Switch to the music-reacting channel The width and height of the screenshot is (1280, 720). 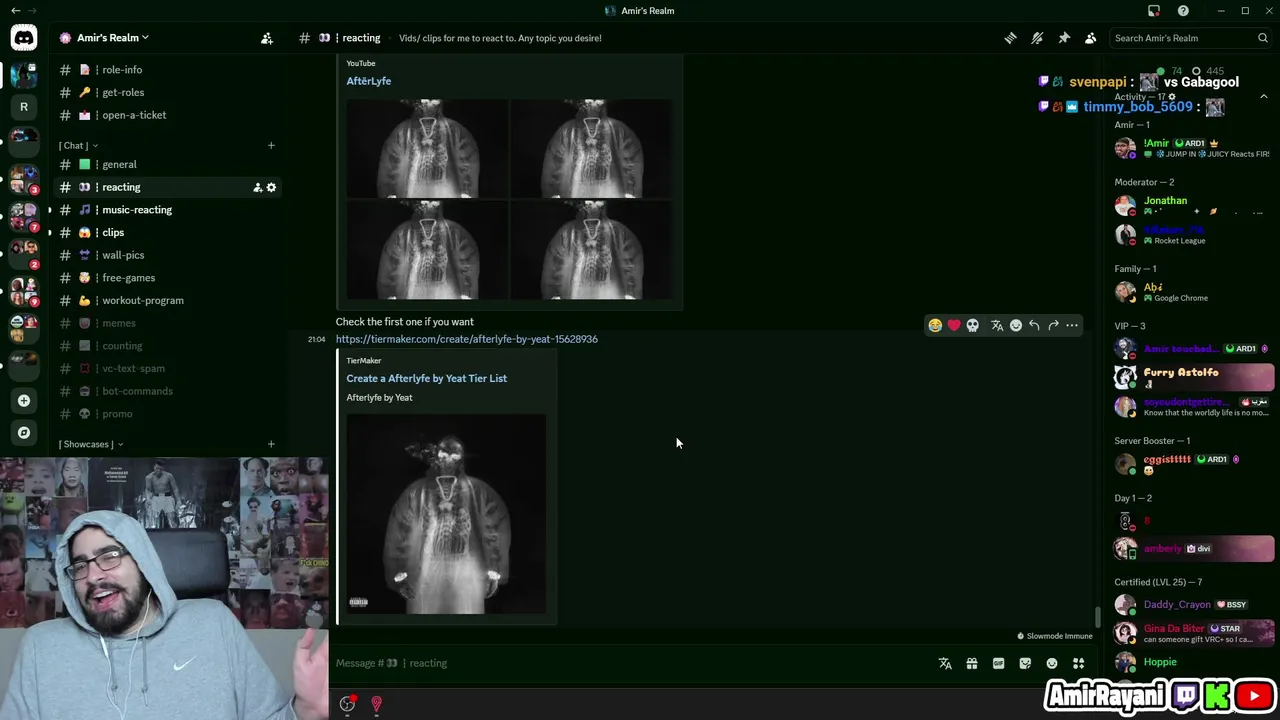[167, 210]
